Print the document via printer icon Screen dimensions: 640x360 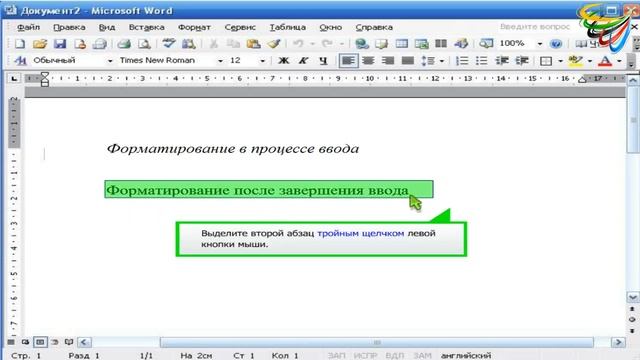[x=124, y=44]
